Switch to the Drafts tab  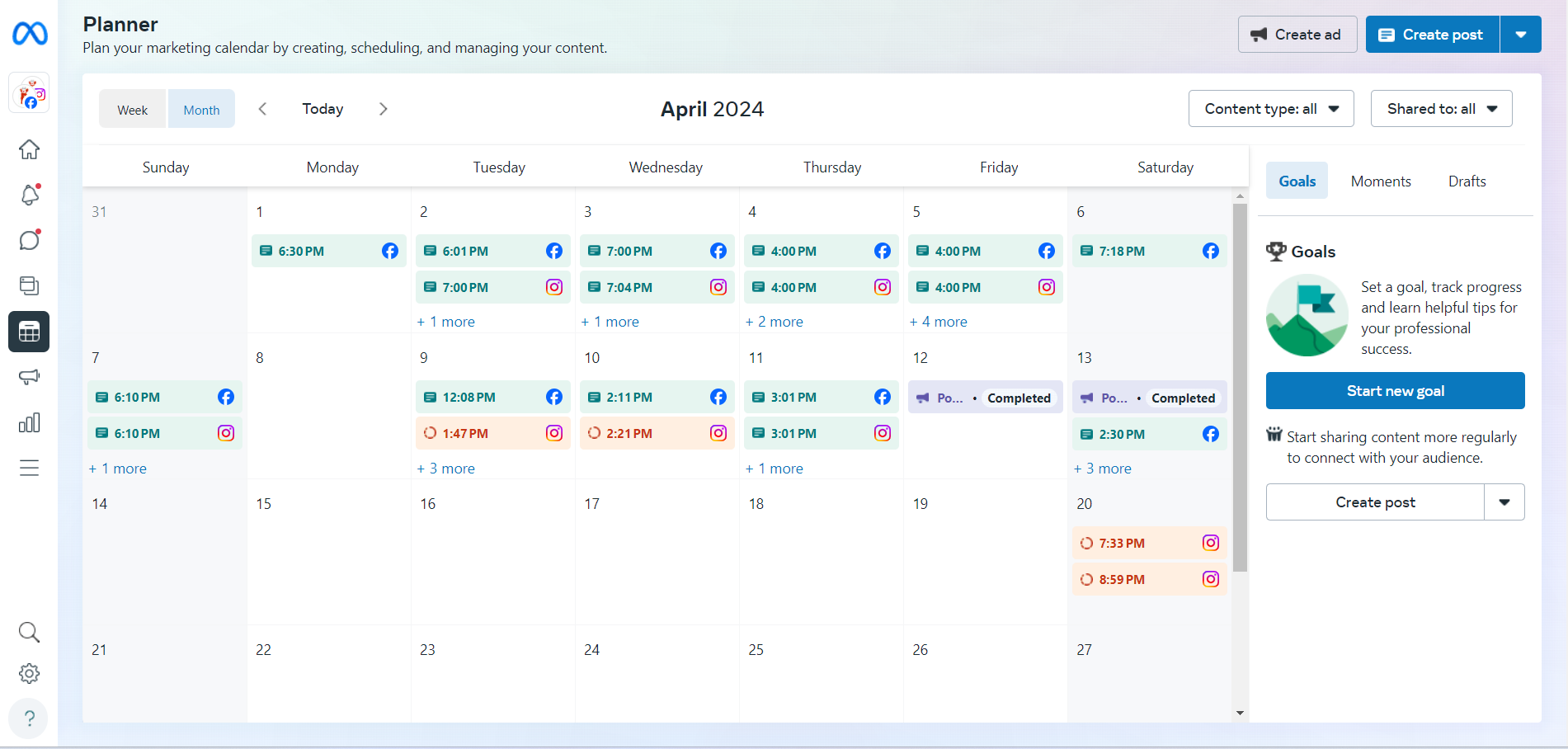[x=1467, y=181]
